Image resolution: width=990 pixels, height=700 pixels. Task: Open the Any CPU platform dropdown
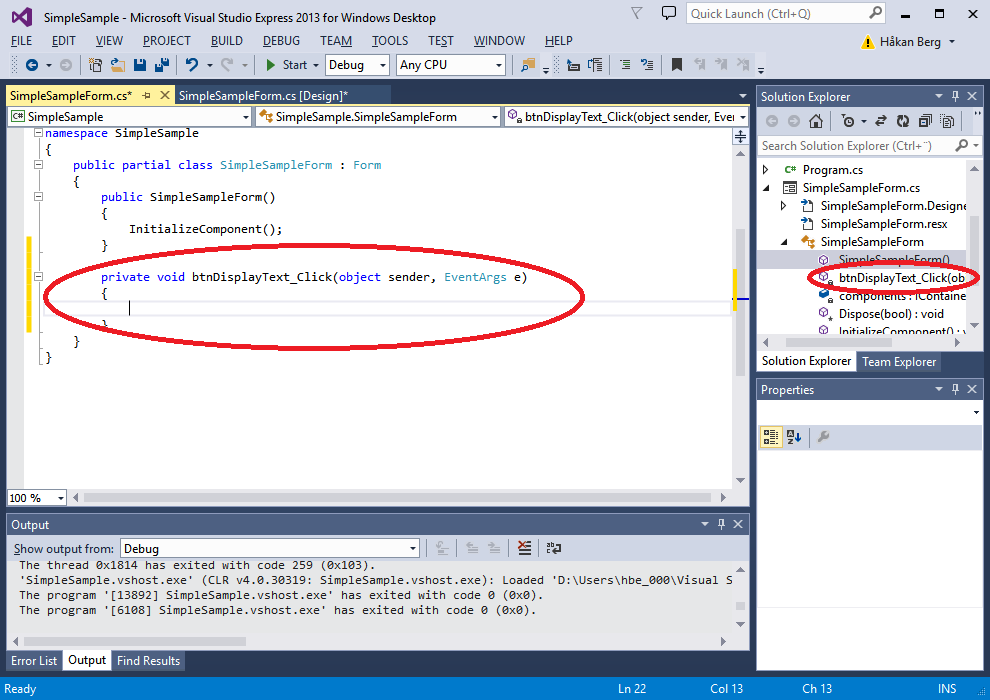(451, 65)
